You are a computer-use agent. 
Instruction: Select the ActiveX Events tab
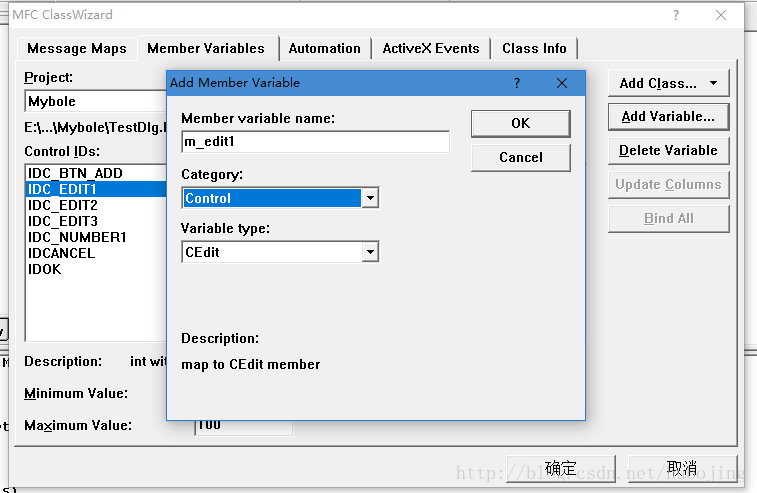[x=431, y=48]
